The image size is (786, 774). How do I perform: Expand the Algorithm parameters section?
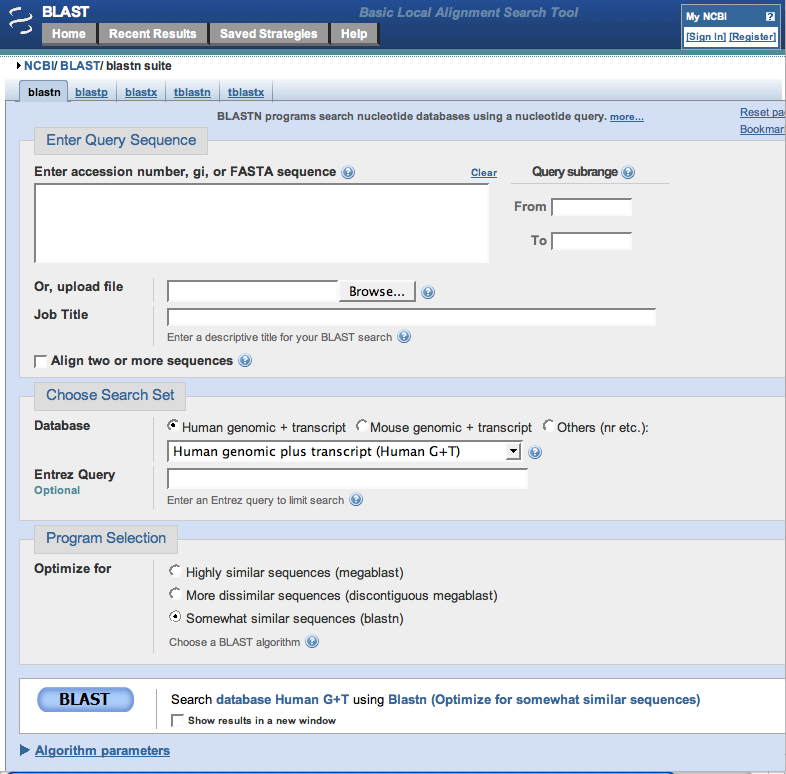pyautogui.click(x=102, y=750)
